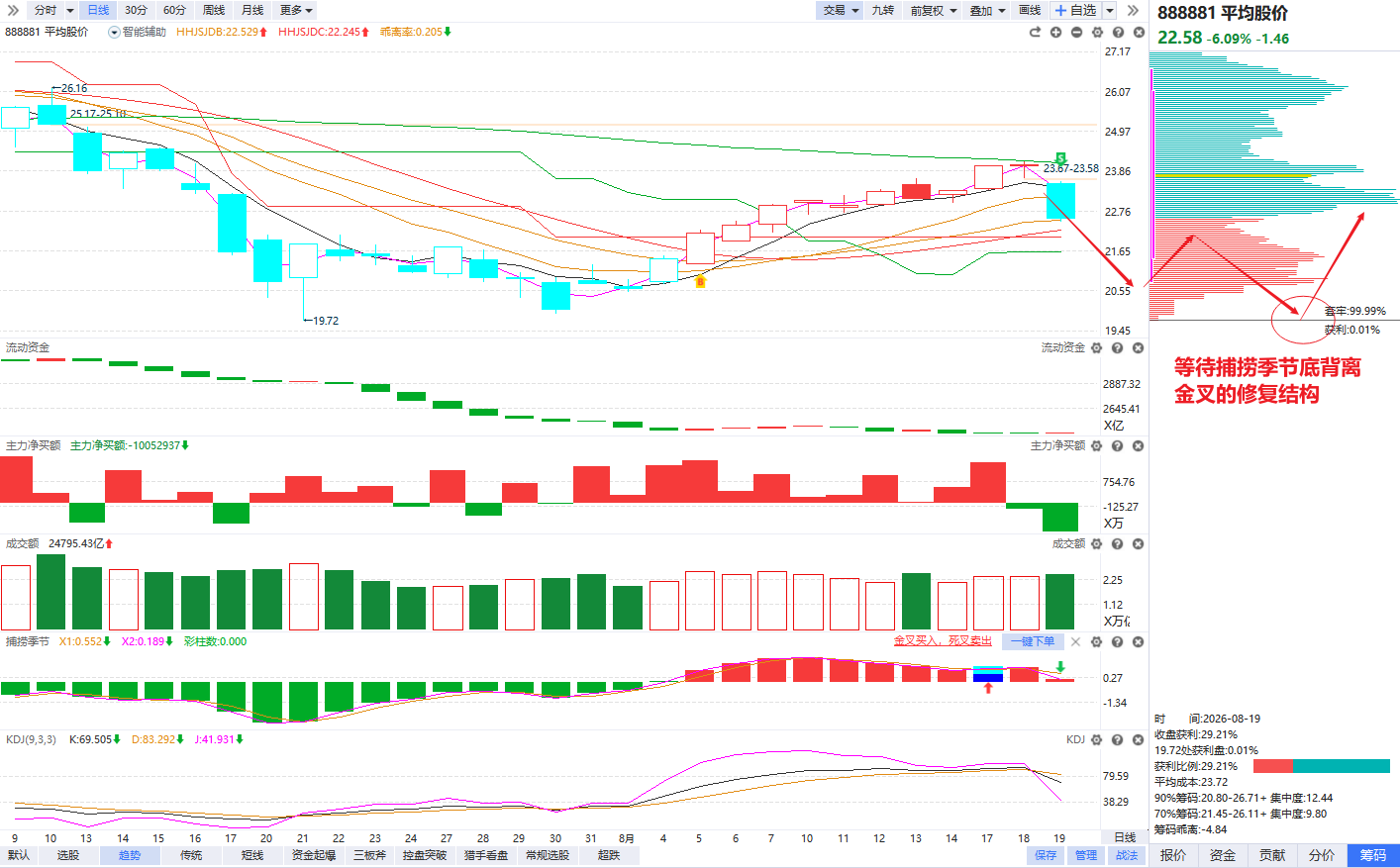Switch to the 周线 period tab
Image resolution: width=1400 pixels, height=868 pixels.
coord(213,10)
